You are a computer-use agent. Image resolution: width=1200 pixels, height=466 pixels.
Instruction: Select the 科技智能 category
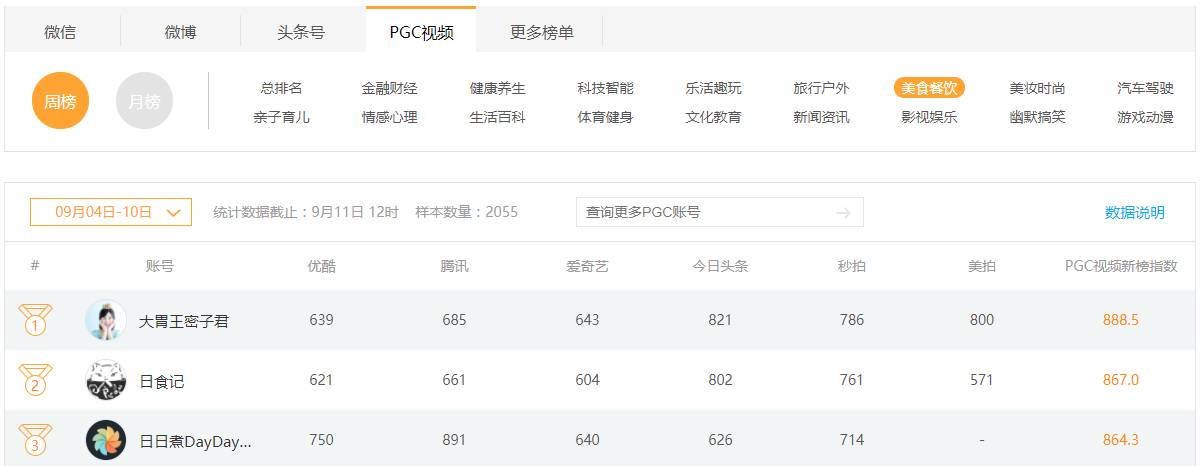coord(605,88)
